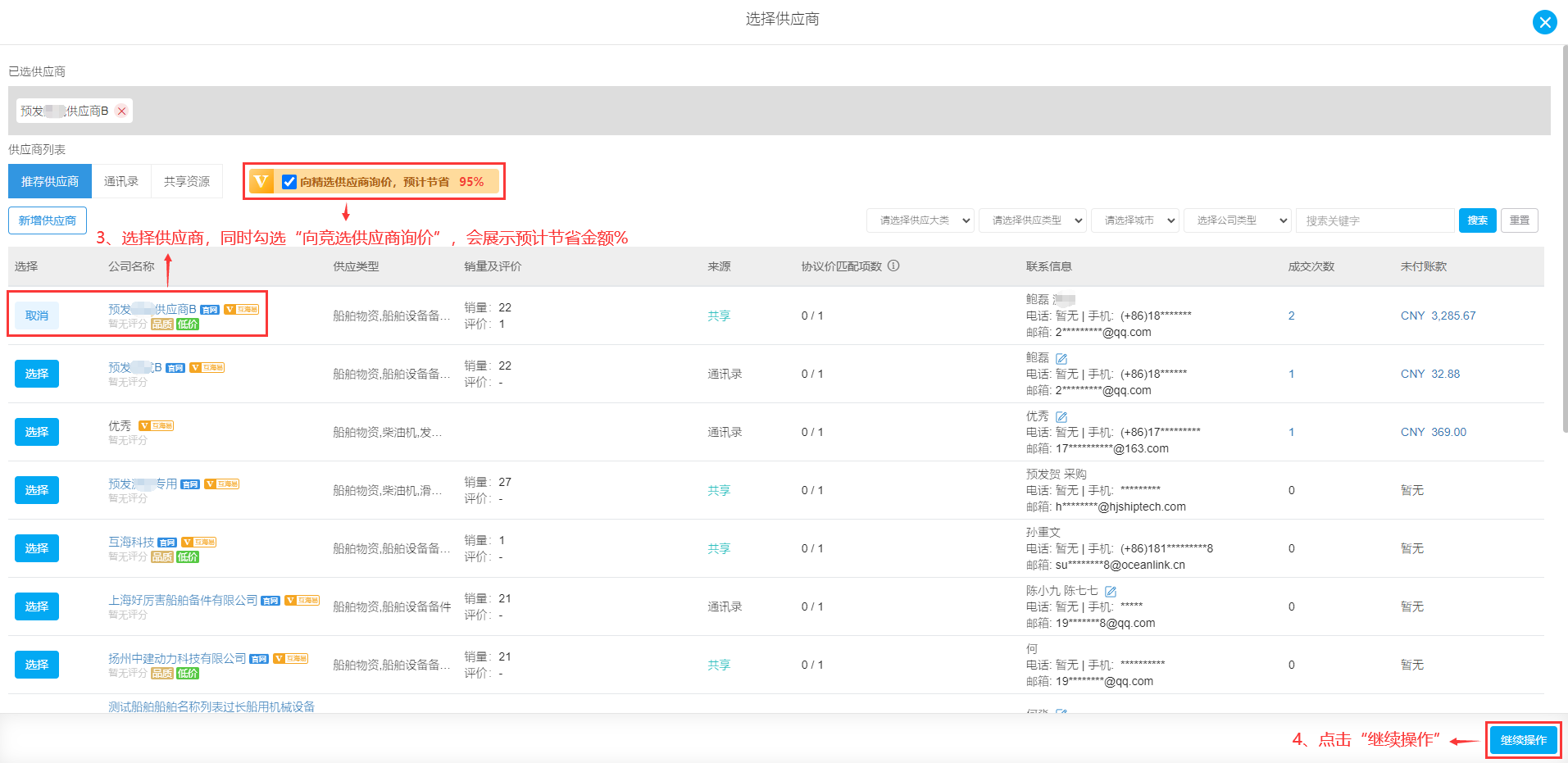Open company link 互海科技
Image resolution: width=1568 pixels, height=763 pixels.
pyautogui.click(x=131, y=542)
